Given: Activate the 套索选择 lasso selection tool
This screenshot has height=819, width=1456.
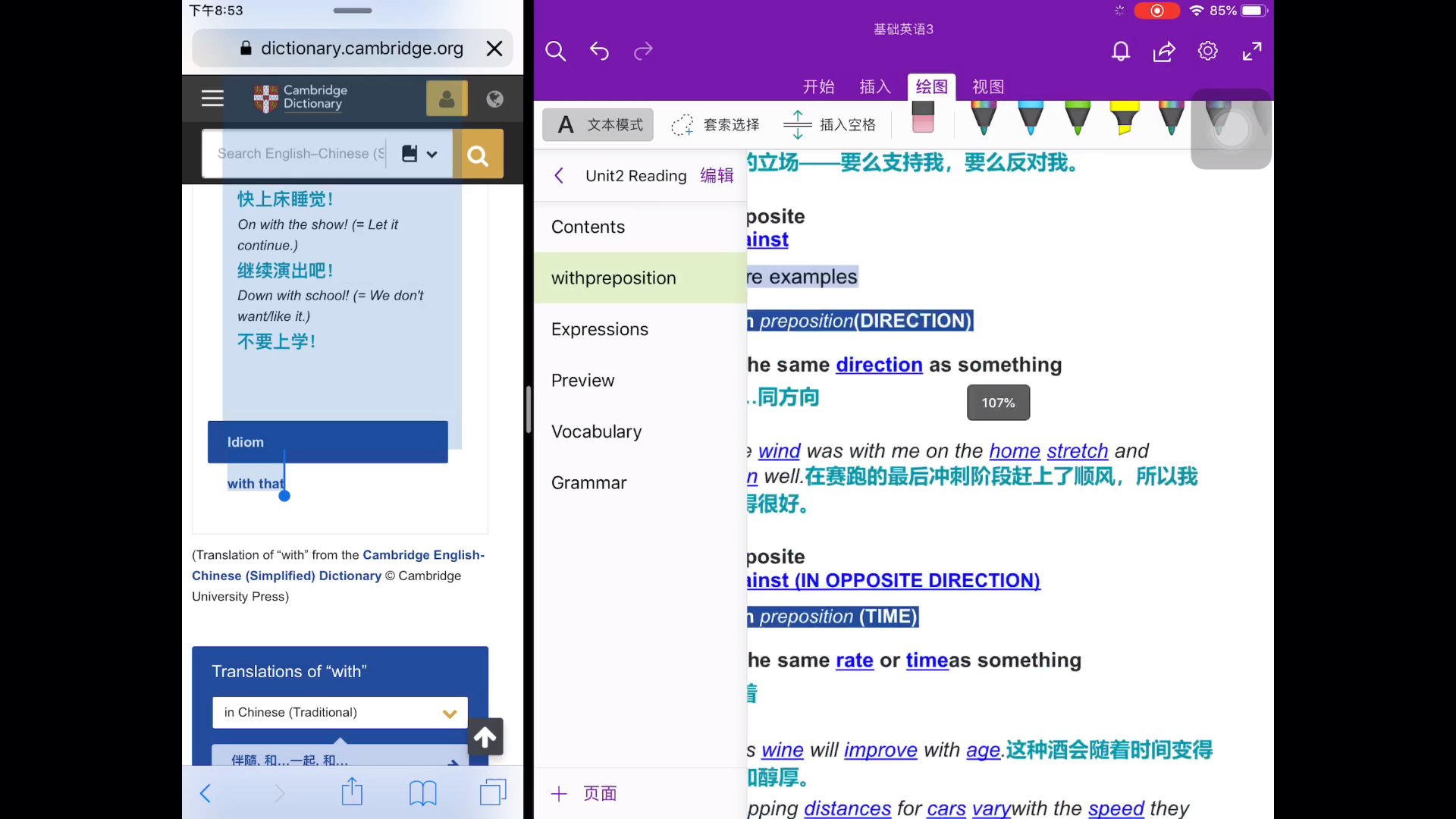Looking at the screenshot, I should coord(716,124).
